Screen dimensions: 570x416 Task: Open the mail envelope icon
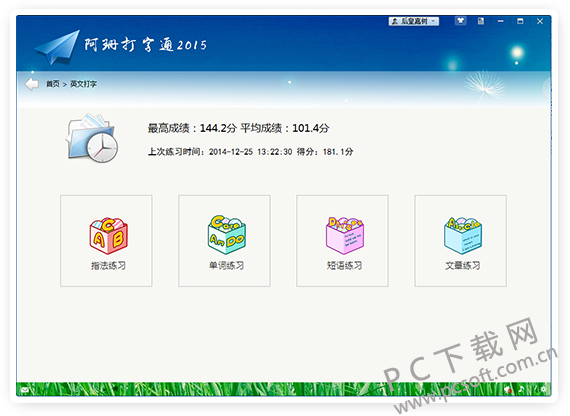click(x=25, y=390)
